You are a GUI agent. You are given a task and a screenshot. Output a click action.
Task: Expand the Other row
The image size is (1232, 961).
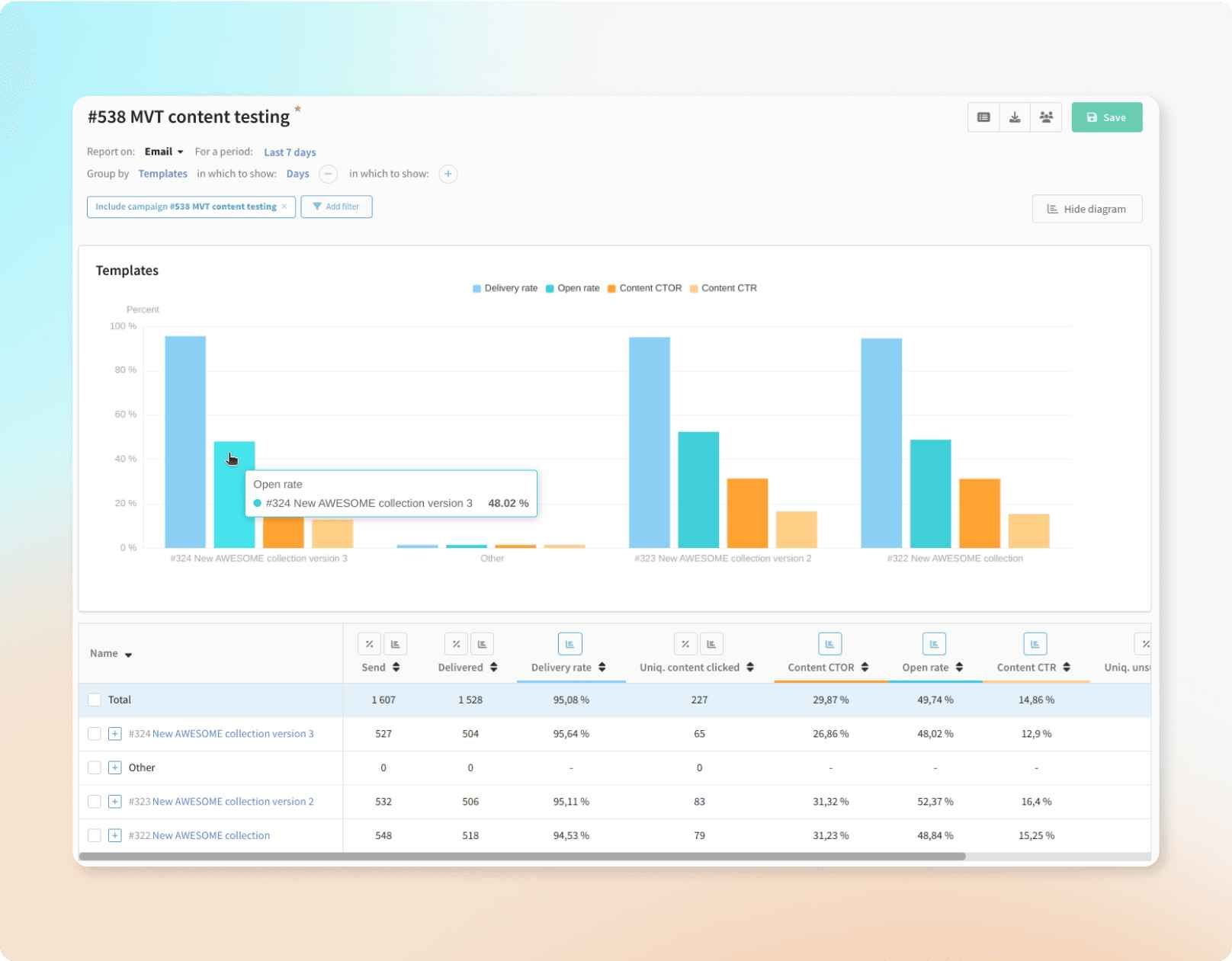coord(114,767)
